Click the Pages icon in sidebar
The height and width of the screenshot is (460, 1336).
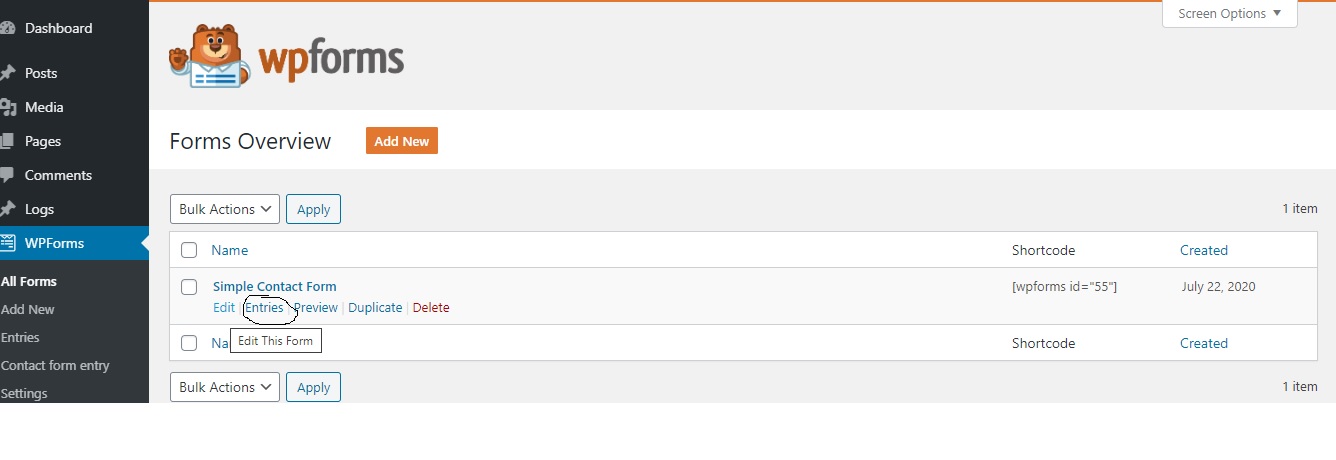(x=6, y=141)
